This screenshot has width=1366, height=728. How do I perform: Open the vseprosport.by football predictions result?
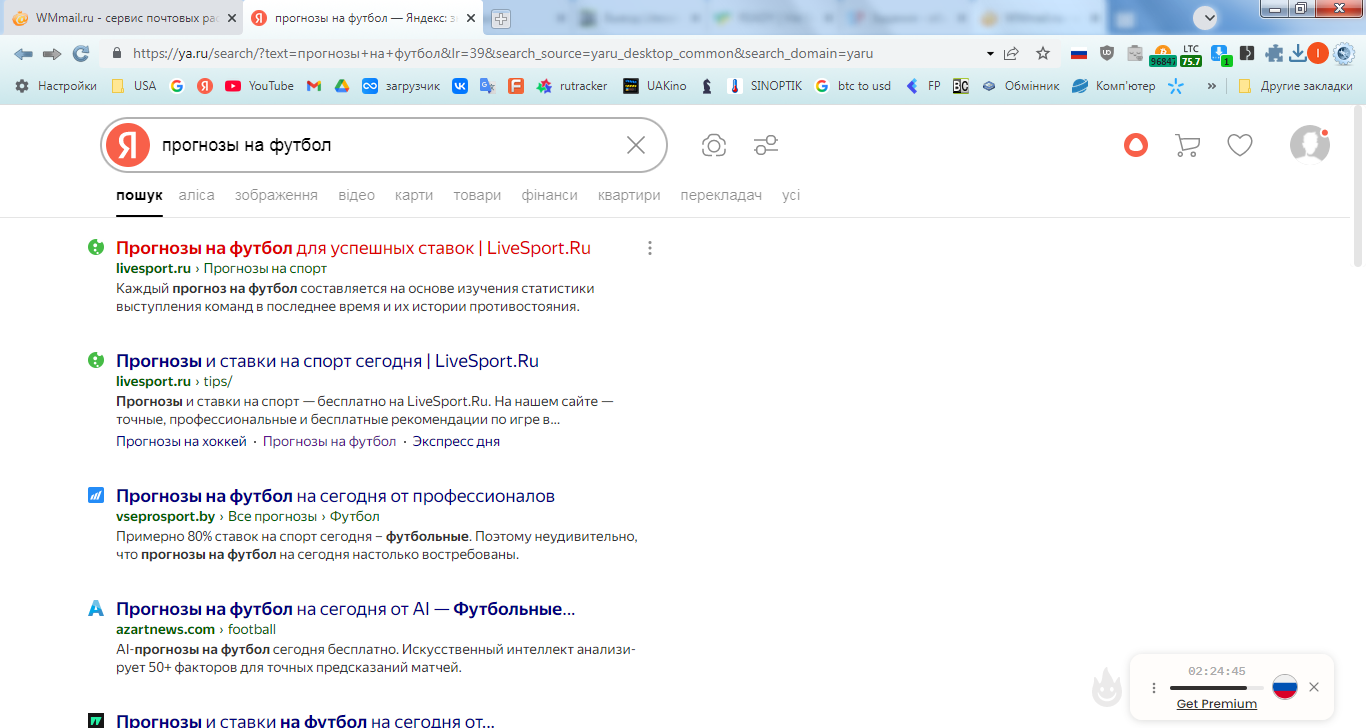tap(335, 496)
